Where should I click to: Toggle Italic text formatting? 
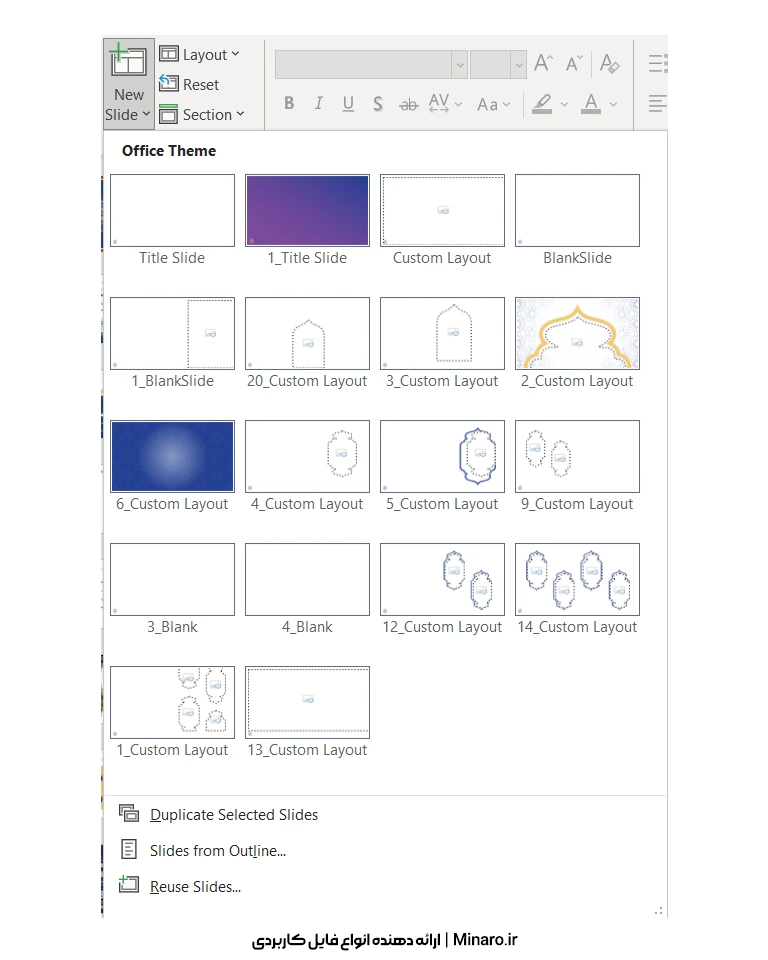319,104
